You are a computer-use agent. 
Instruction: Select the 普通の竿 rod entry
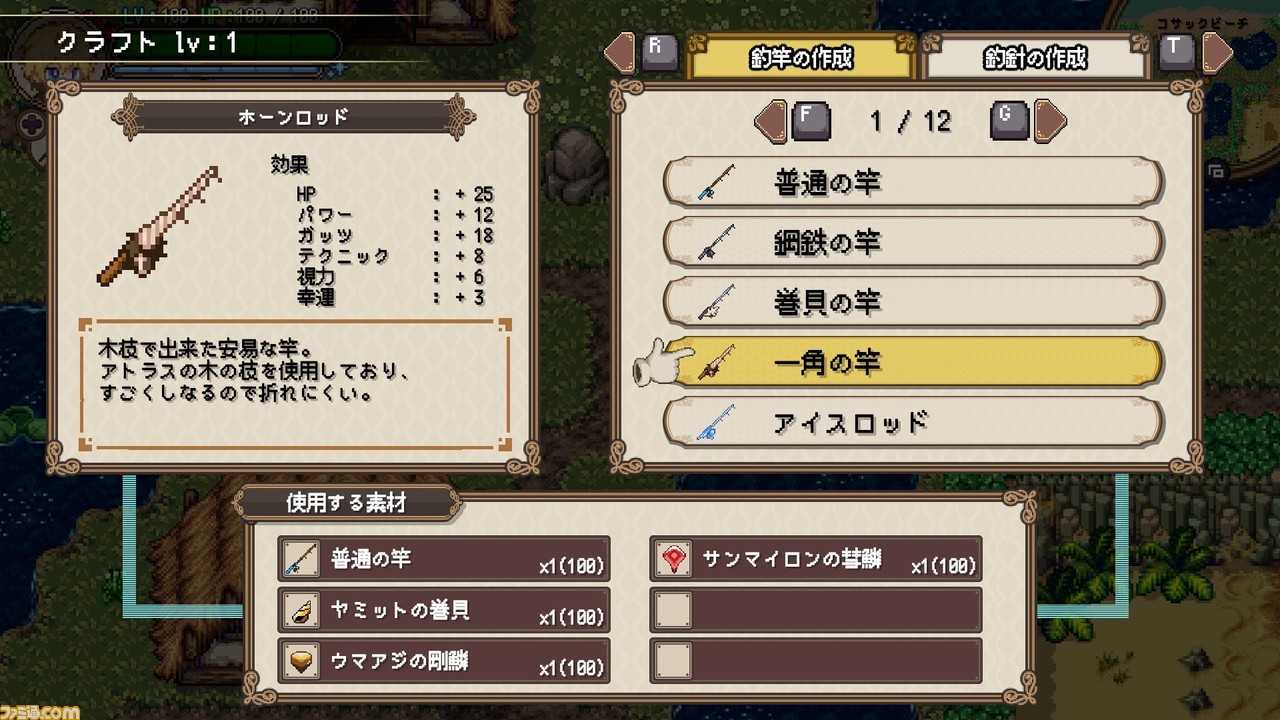[913, 182]
